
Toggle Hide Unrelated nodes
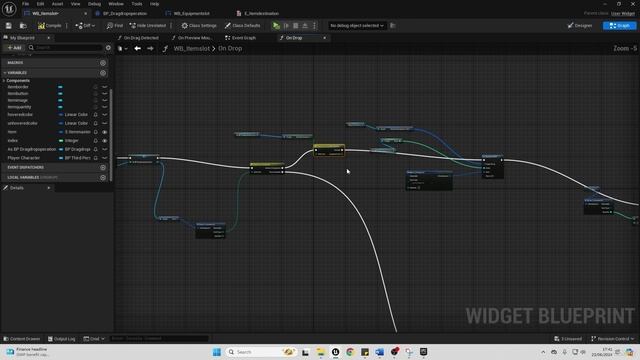[147, 26]
